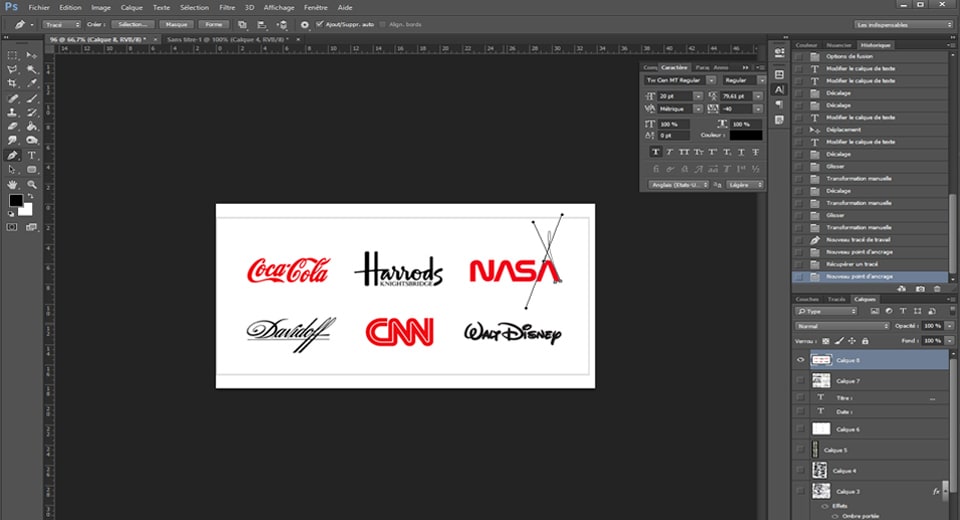
Task: Open the Calque menu
Action: 131,7
